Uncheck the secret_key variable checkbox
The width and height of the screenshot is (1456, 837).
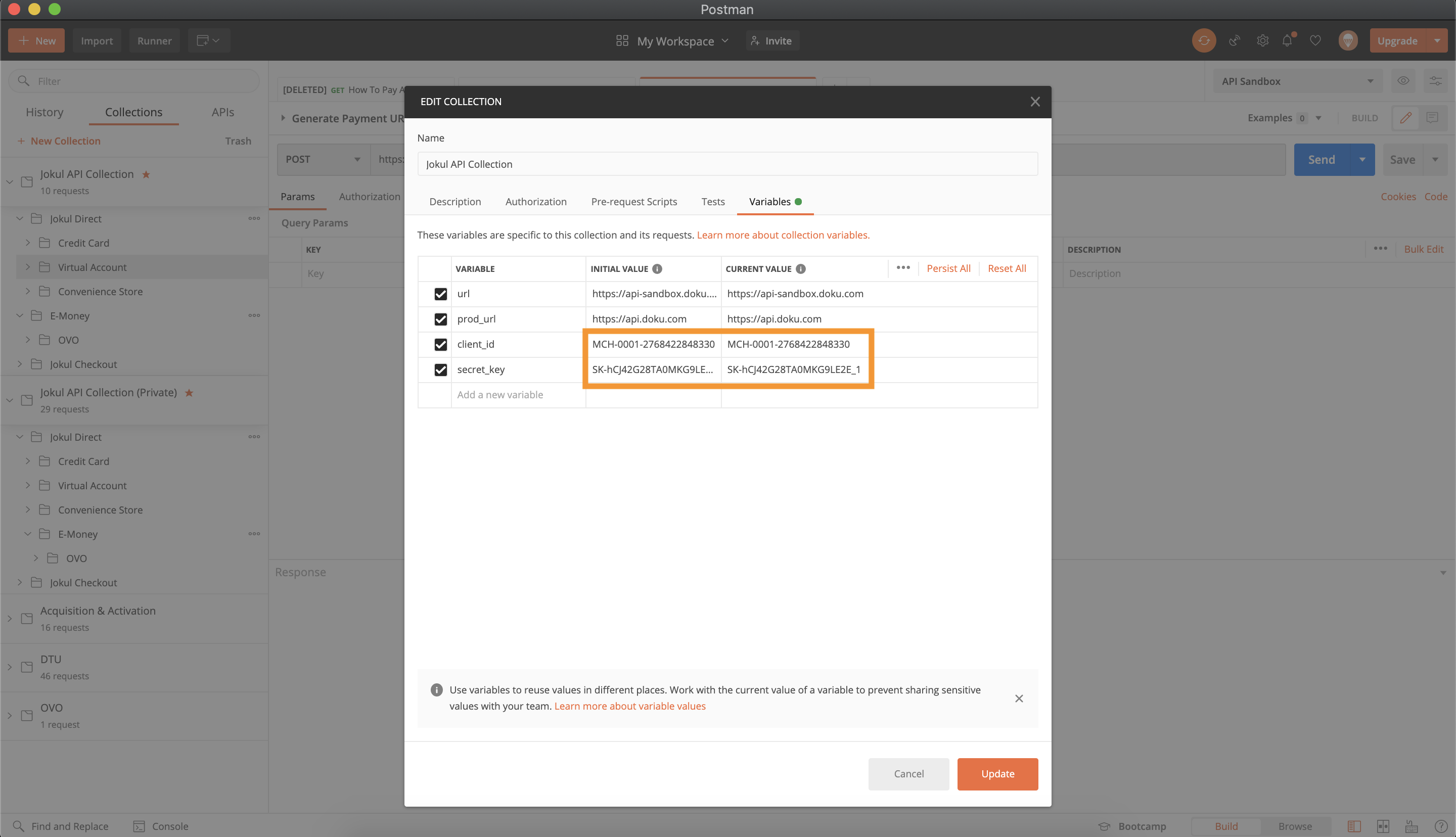pyautogui.click(x=440, y=369)
